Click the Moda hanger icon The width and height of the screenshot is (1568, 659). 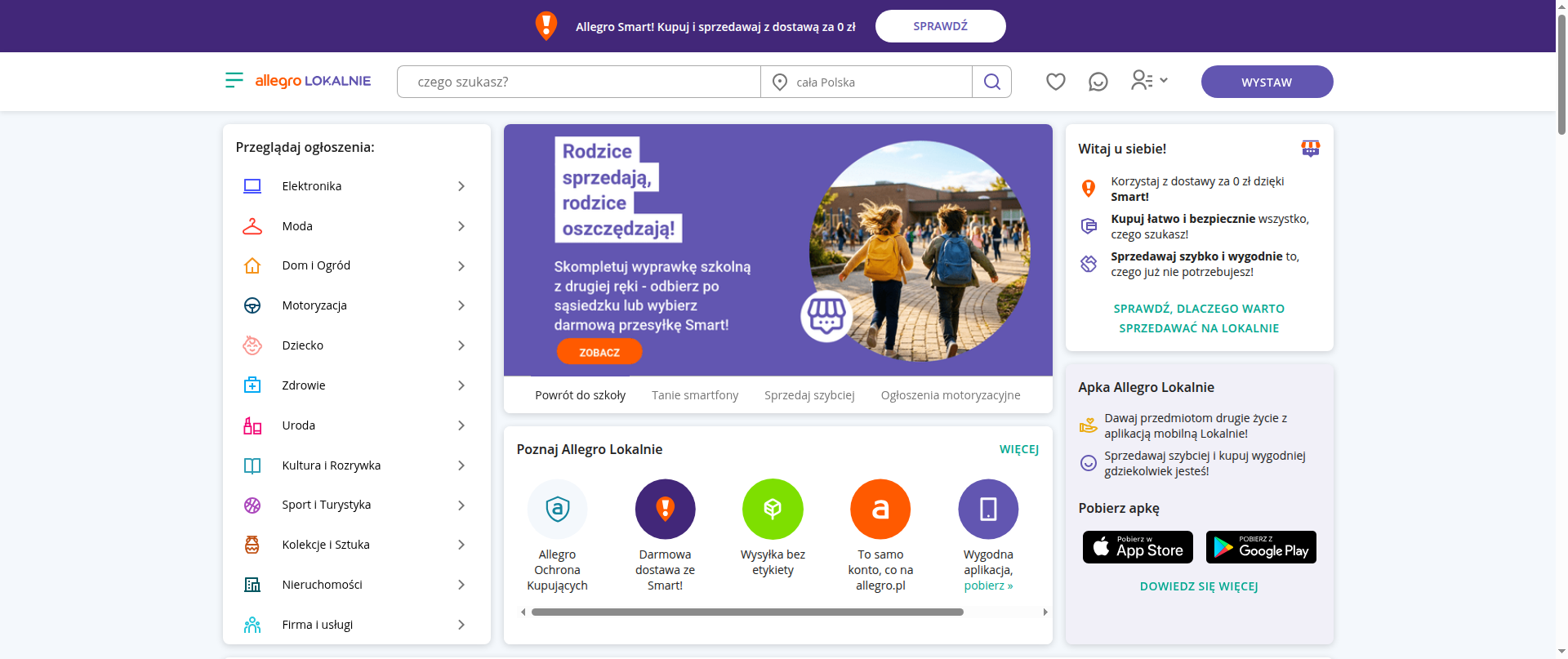pyautogui.click(x=252, y=226)
